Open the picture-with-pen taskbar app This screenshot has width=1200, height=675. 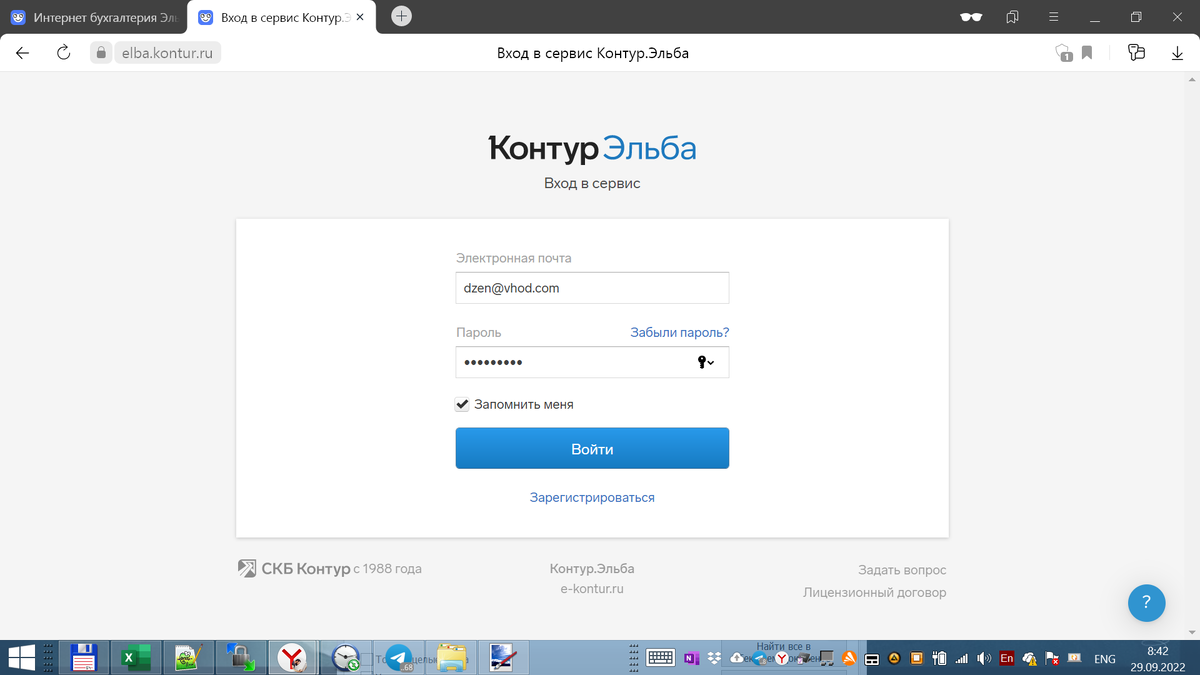(504, 657)
